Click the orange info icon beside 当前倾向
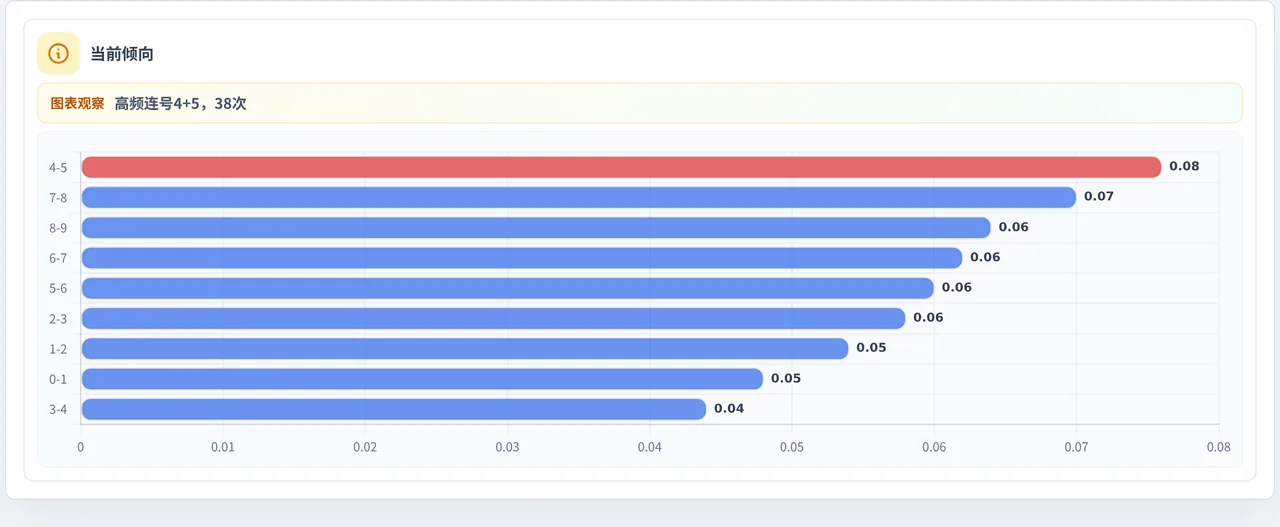This screenshot has width=1280, height=527. point(58,54)
